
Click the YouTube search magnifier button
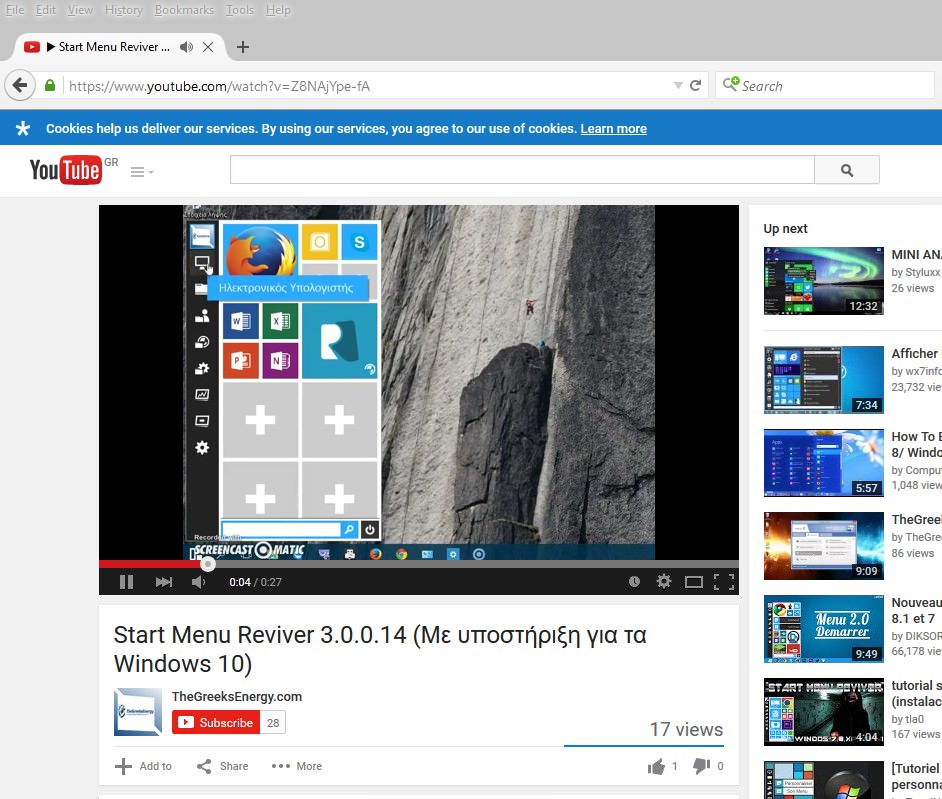click(x=847, y=171)
